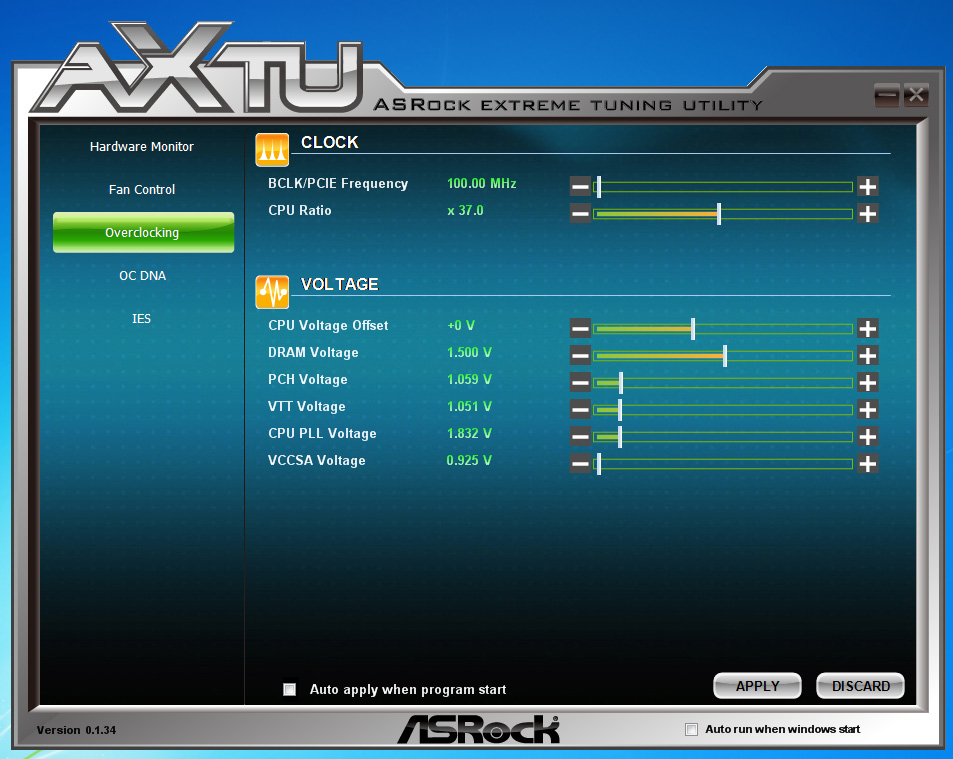Increase CPU Voltage Offset via plus button
This screenshot has height=759, width=953.
[867, 329]
